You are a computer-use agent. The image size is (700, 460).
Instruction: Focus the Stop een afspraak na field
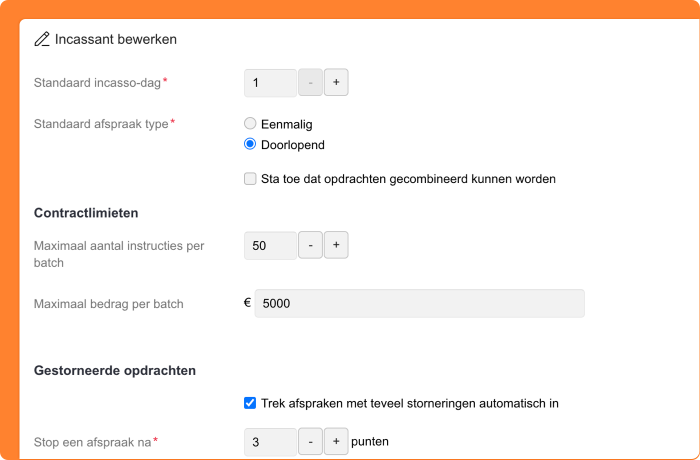pyautogui.click(x=270, y=442)
